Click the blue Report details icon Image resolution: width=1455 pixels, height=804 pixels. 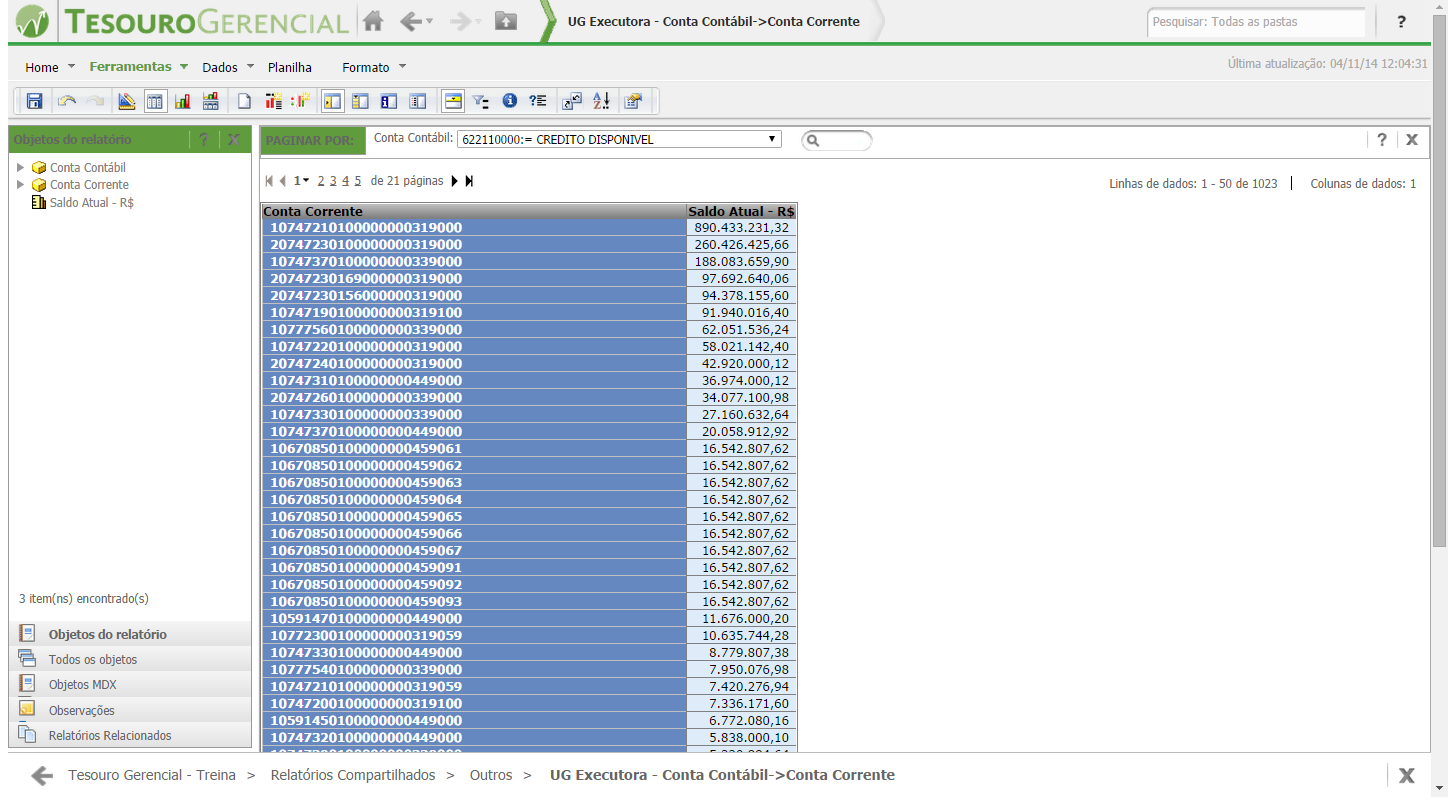(x=509, y=101)
